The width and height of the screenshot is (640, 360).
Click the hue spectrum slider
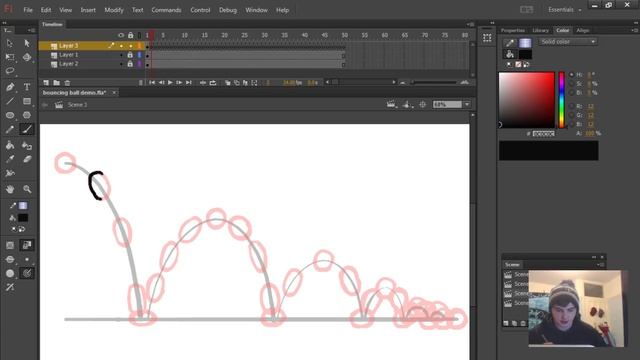562,100
